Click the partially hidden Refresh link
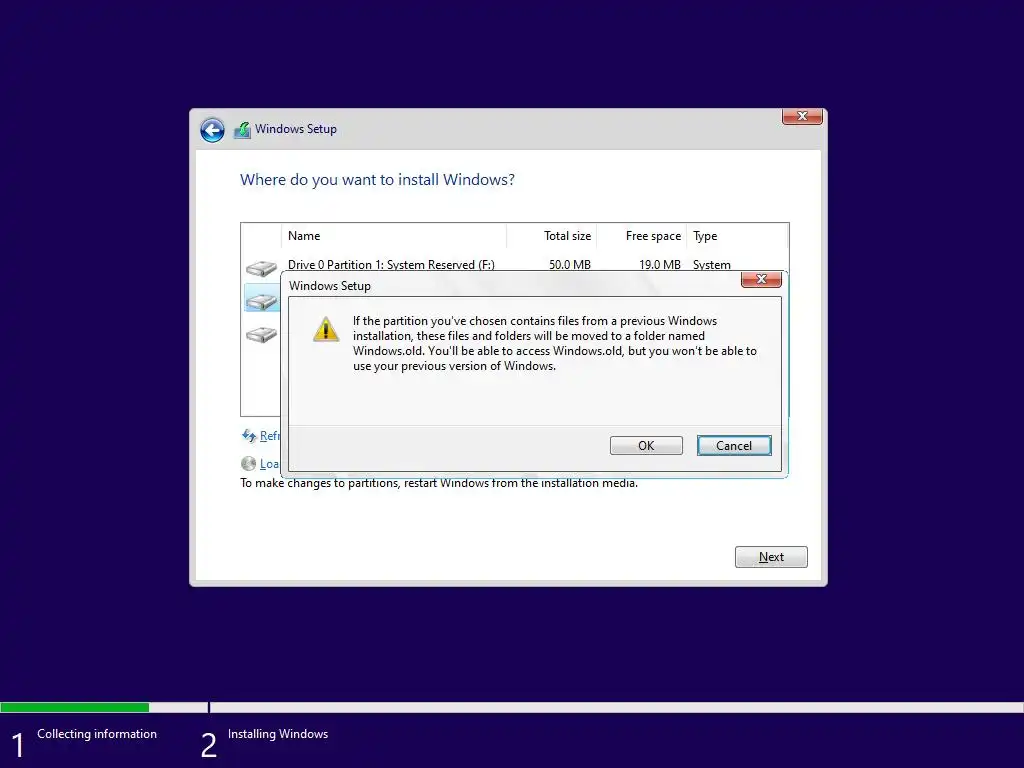The image size is (1024, 768). tap(270, 436)
